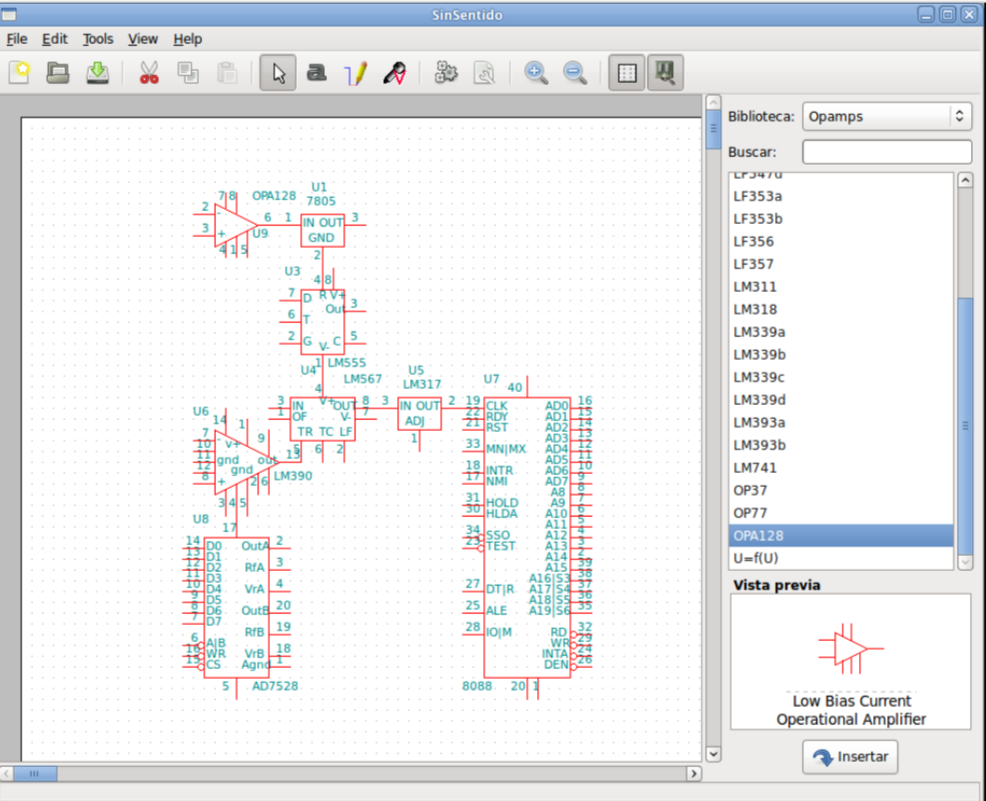Click canvas horizontal scroll left arrow

[x=7, y=773]
